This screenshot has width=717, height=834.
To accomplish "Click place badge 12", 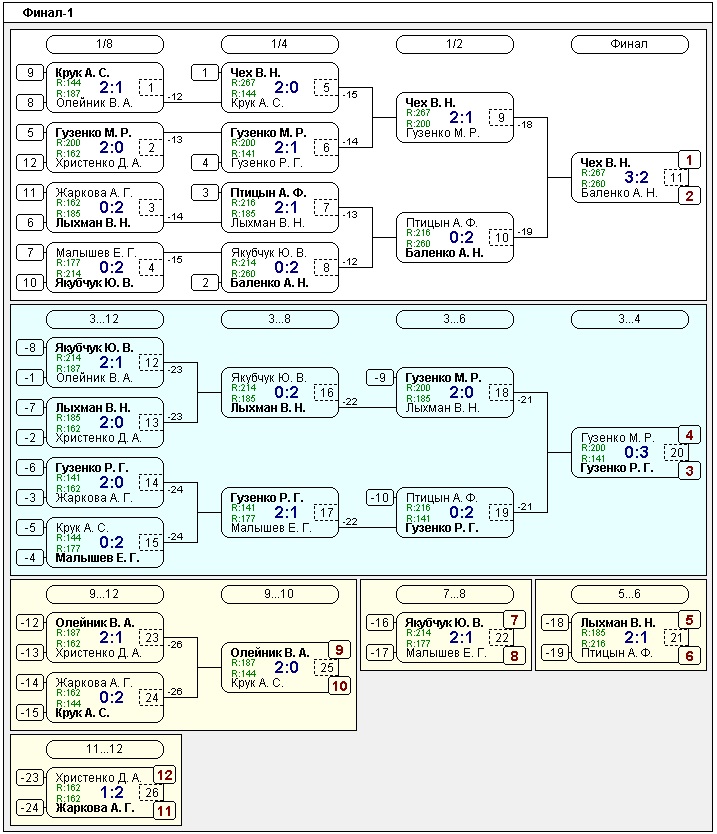I will click(x=164, y=775).
